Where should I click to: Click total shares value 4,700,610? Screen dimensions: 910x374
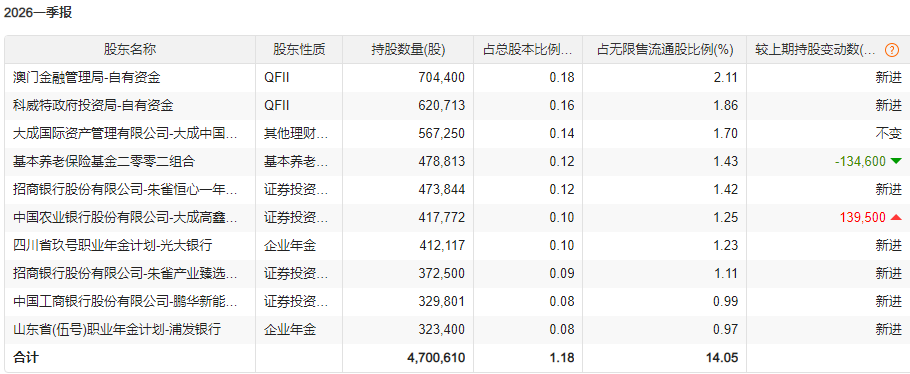(436, 357)
